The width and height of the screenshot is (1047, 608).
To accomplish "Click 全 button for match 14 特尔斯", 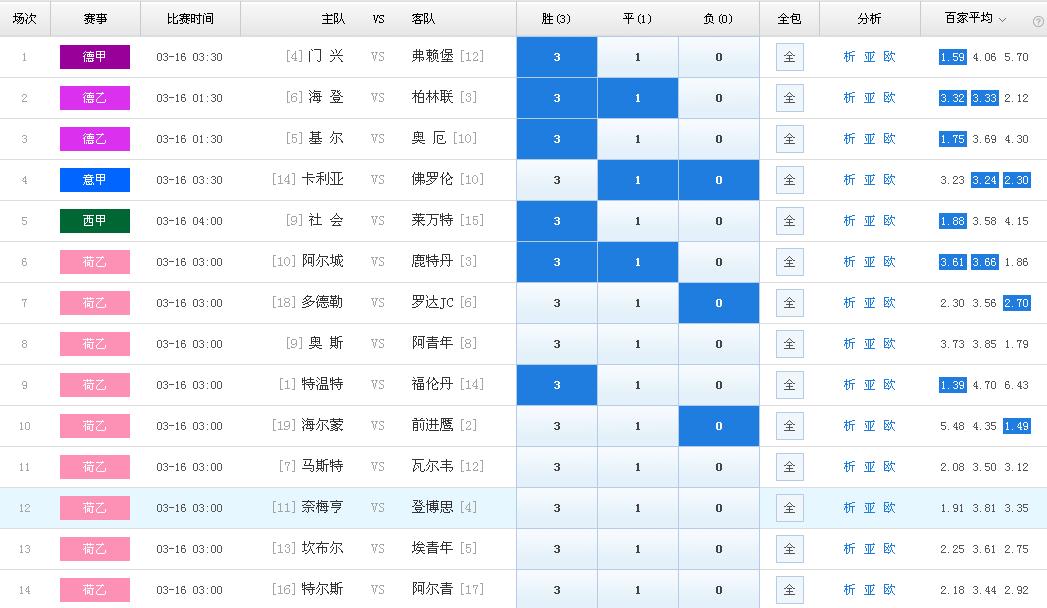I will 789,590.
